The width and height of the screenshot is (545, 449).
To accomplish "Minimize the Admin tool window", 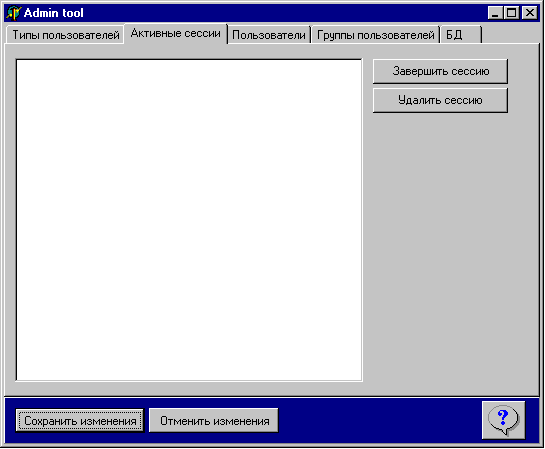I will [x=495, y=13].
